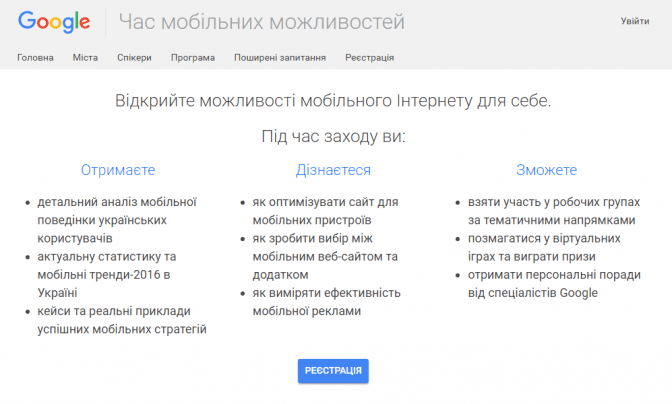
Task: Click the headline Відкрийте можливості мобільного Інтернету
Action: (x=333, y=101)
